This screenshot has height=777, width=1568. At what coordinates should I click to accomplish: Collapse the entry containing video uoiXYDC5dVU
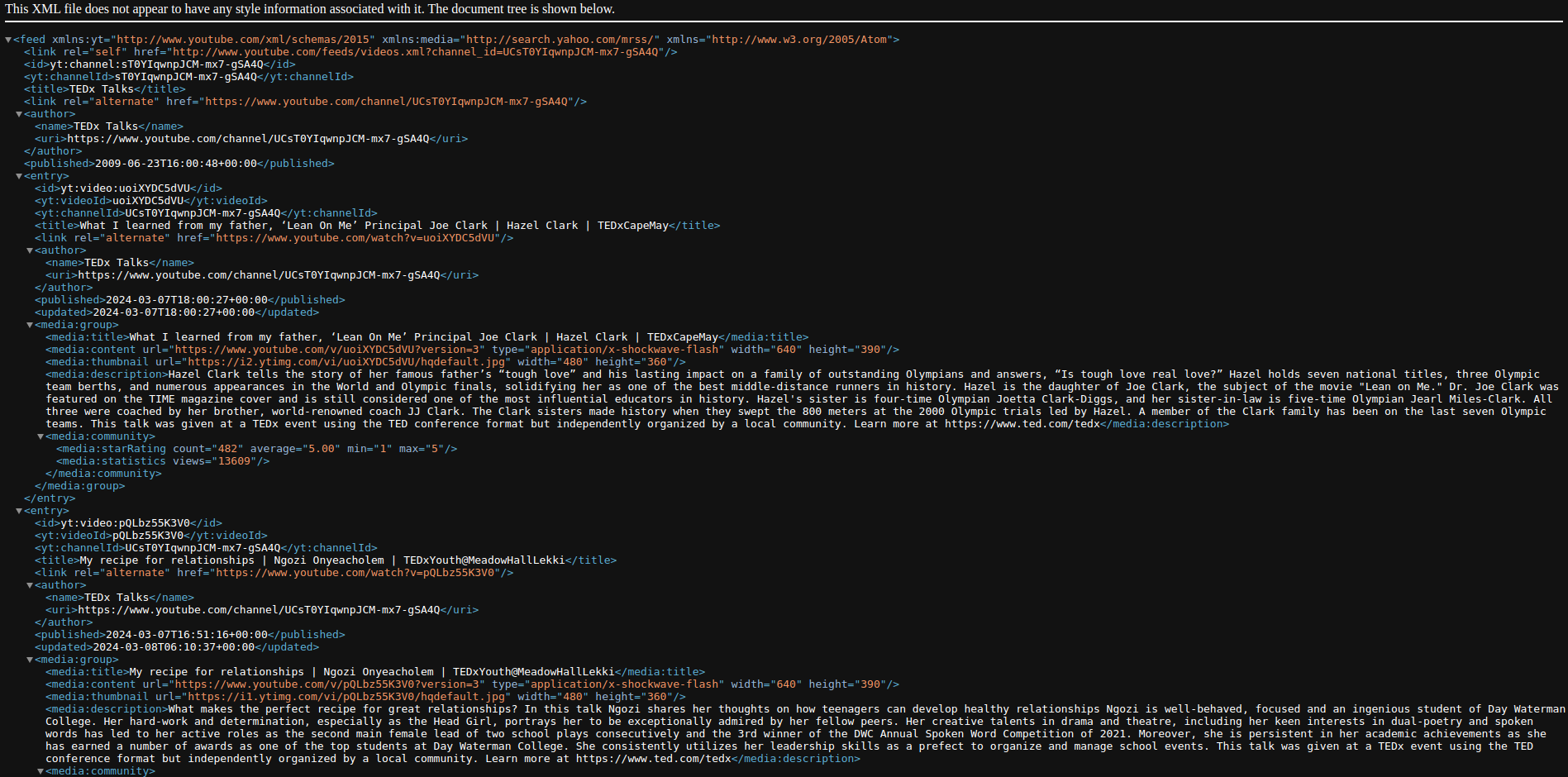[x=19, y=176]
